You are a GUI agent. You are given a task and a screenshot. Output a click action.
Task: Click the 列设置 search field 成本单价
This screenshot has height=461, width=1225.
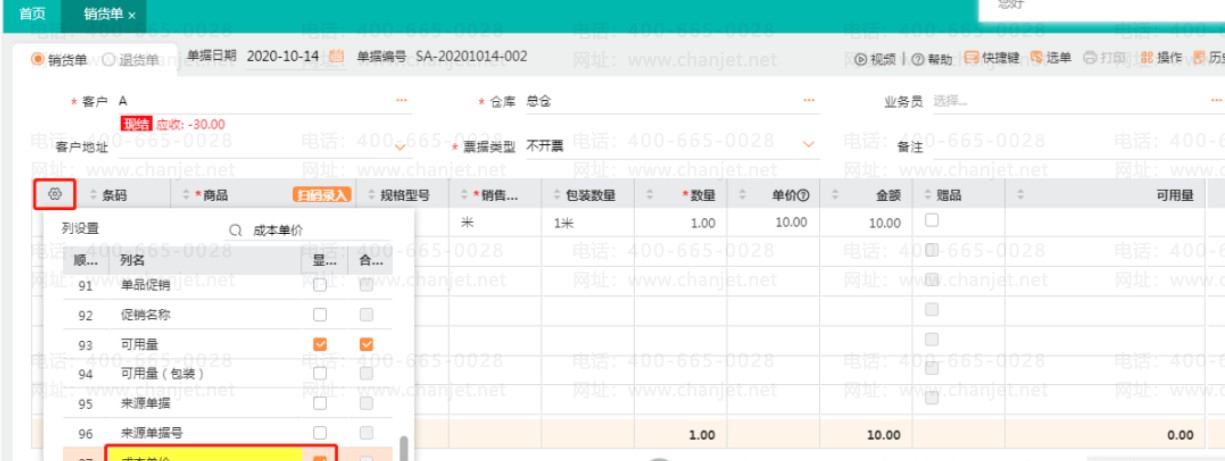(x=323, y=230)
